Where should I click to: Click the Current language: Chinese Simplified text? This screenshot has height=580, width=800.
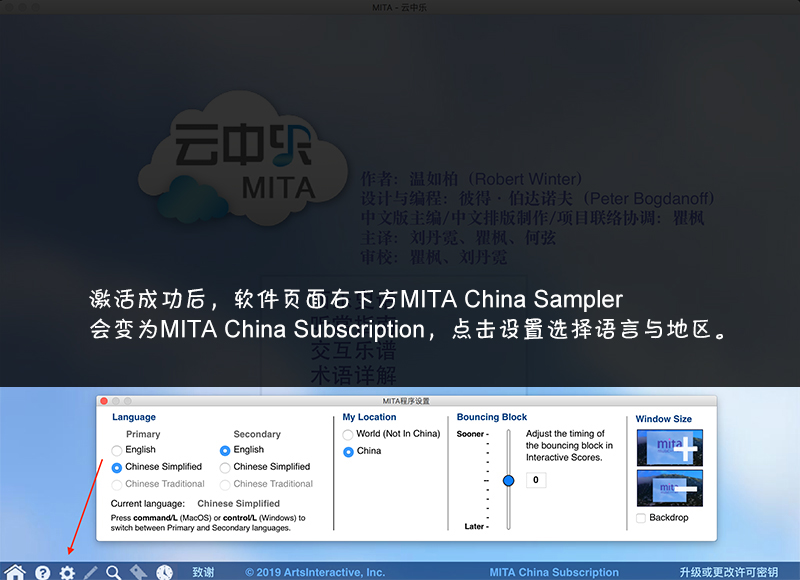(195, 503)
